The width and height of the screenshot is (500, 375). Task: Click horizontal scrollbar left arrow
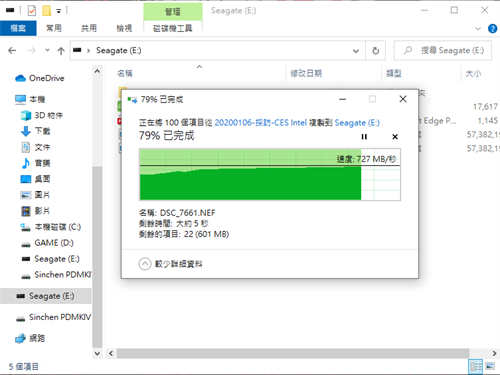[111, 353]
